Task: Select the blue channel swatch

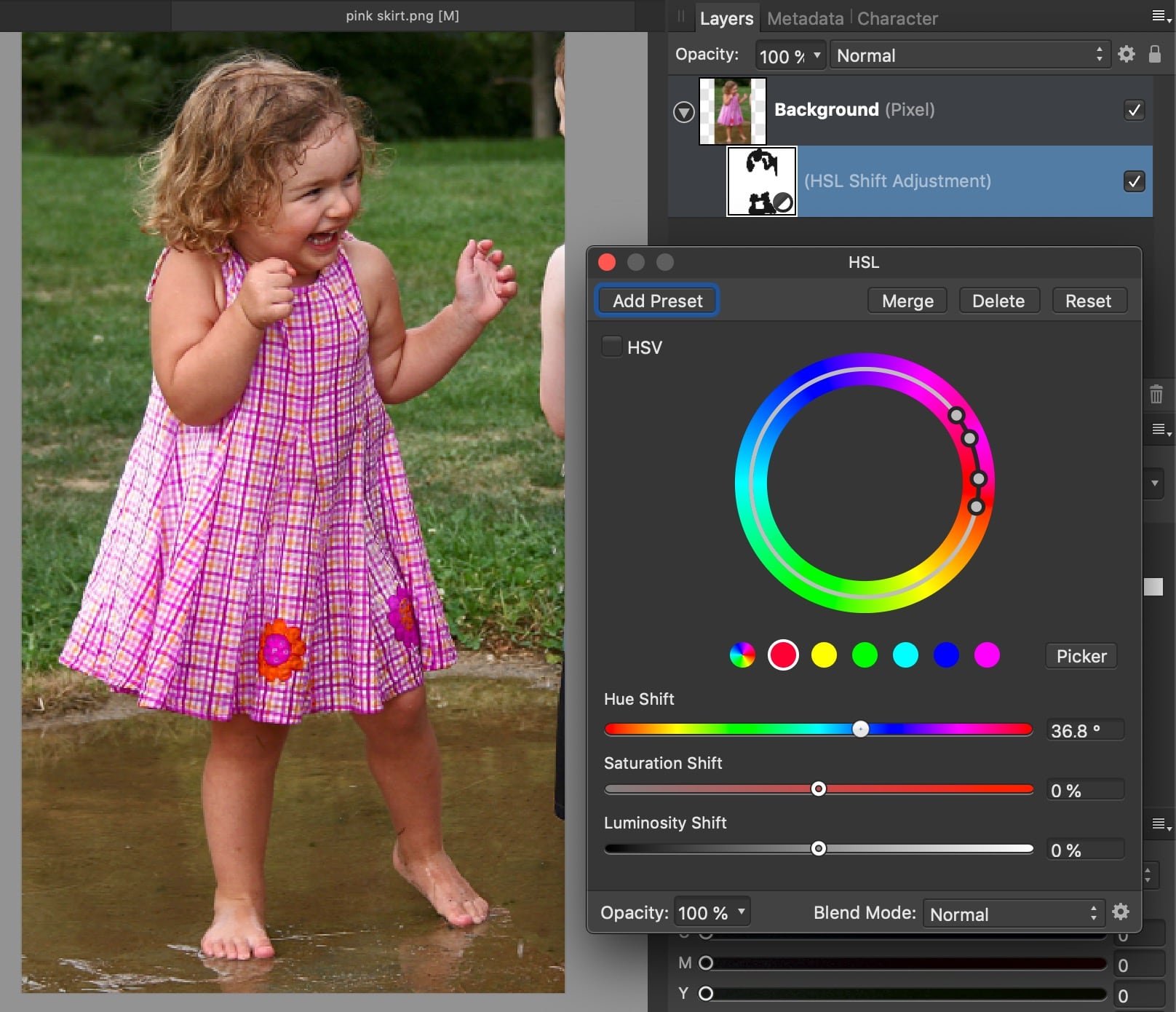Action: (x=946, y=655)
